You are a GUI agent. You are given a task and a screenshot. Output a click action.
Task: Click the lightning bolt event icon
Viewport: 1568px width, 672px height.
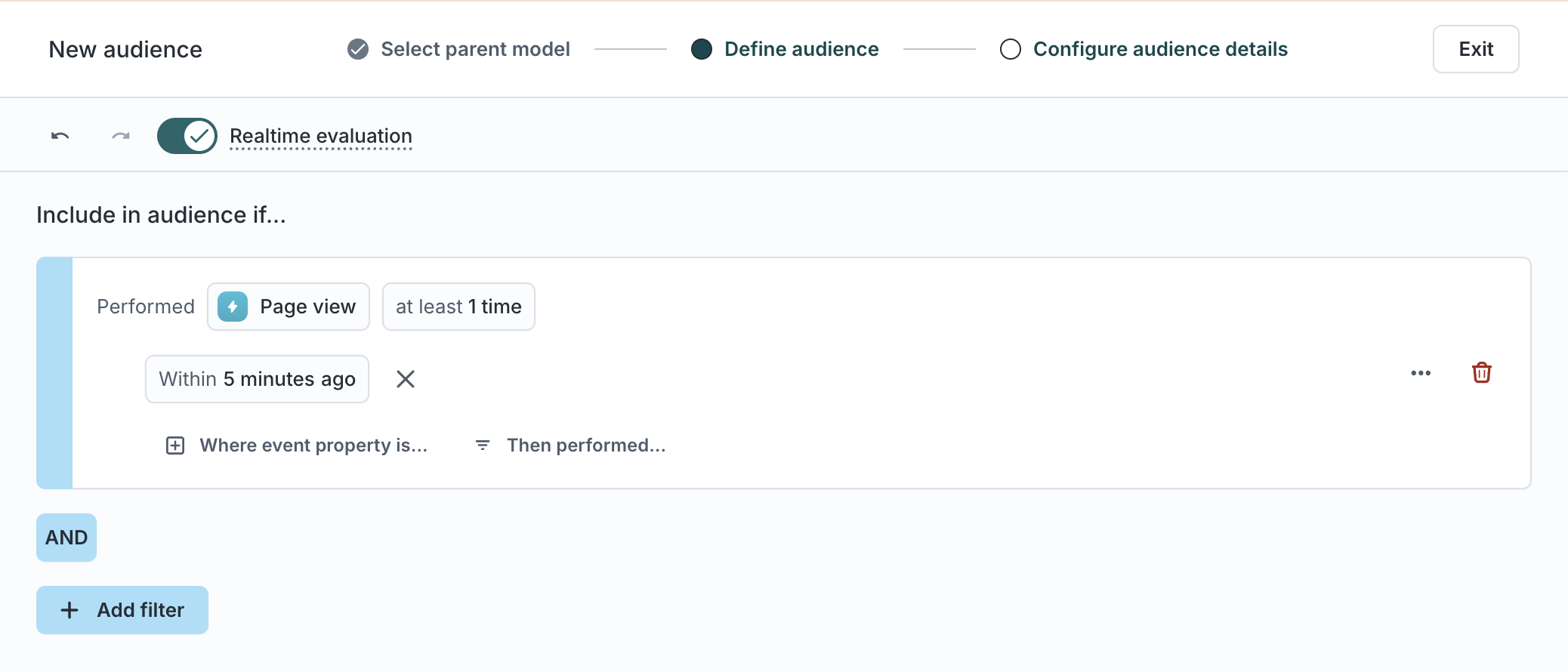pyautogui.click(x=233, y=307)
